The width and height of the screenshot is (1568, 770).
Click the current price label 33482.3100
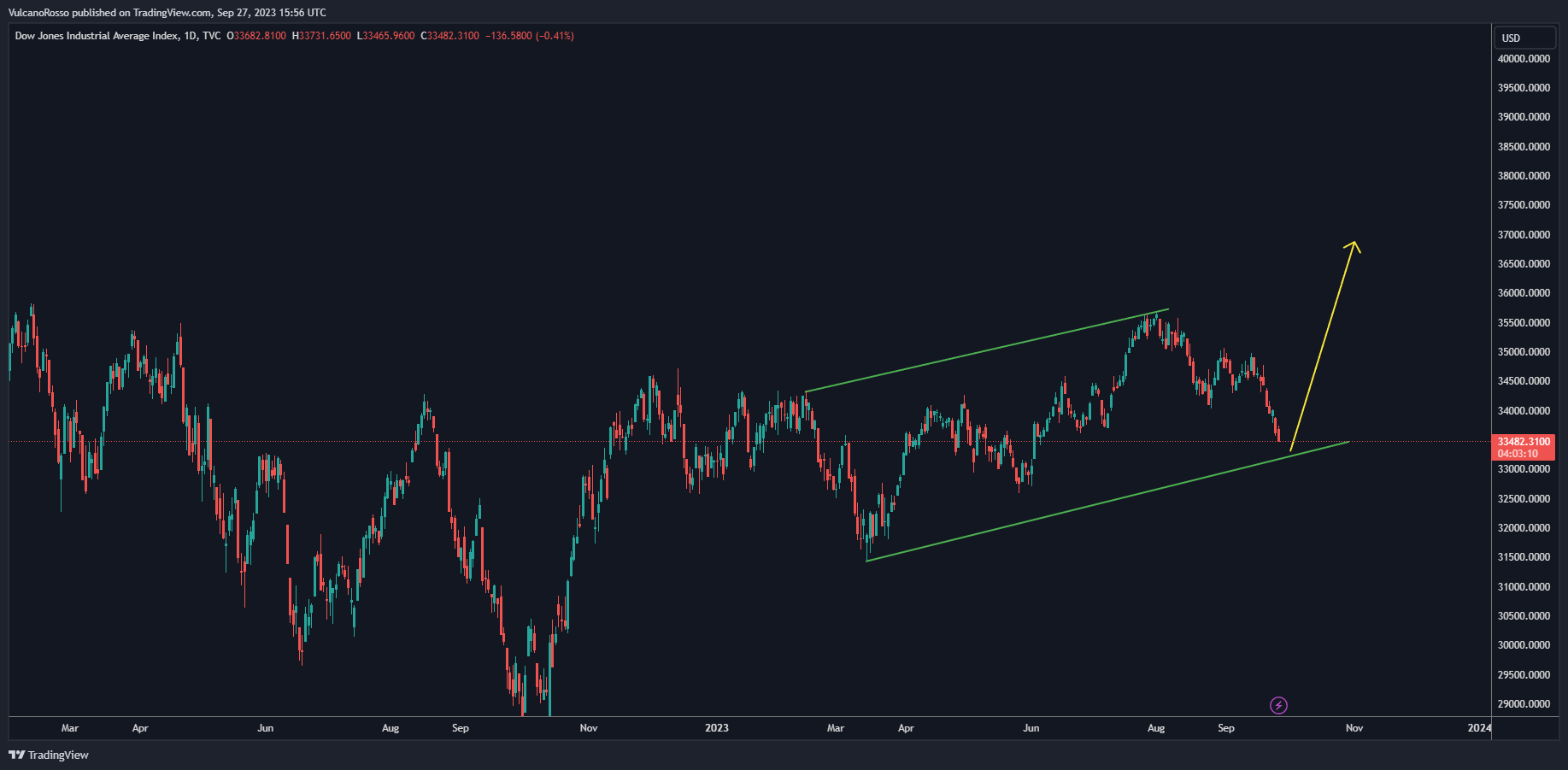pyautogui.click(x=1524, y=442)
